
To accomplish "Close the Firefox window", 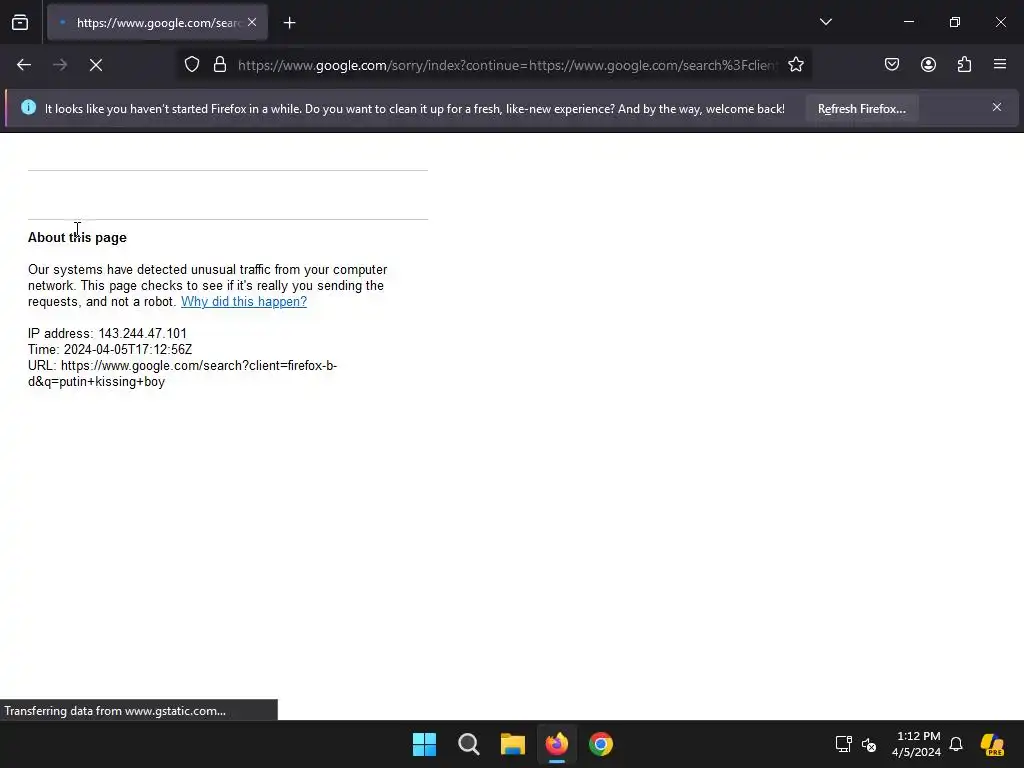I will tap(1000, 22).
